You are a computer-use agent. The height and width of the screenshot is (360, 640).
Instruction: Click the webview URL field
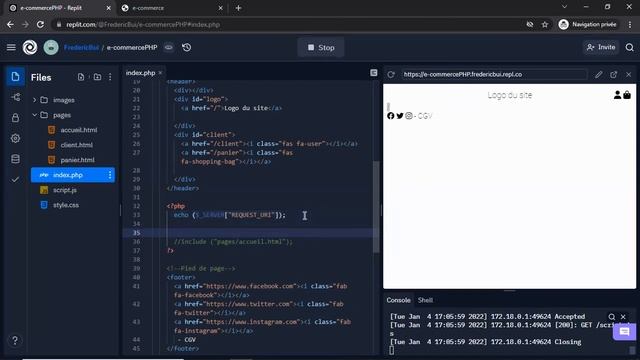click(494, 74)
